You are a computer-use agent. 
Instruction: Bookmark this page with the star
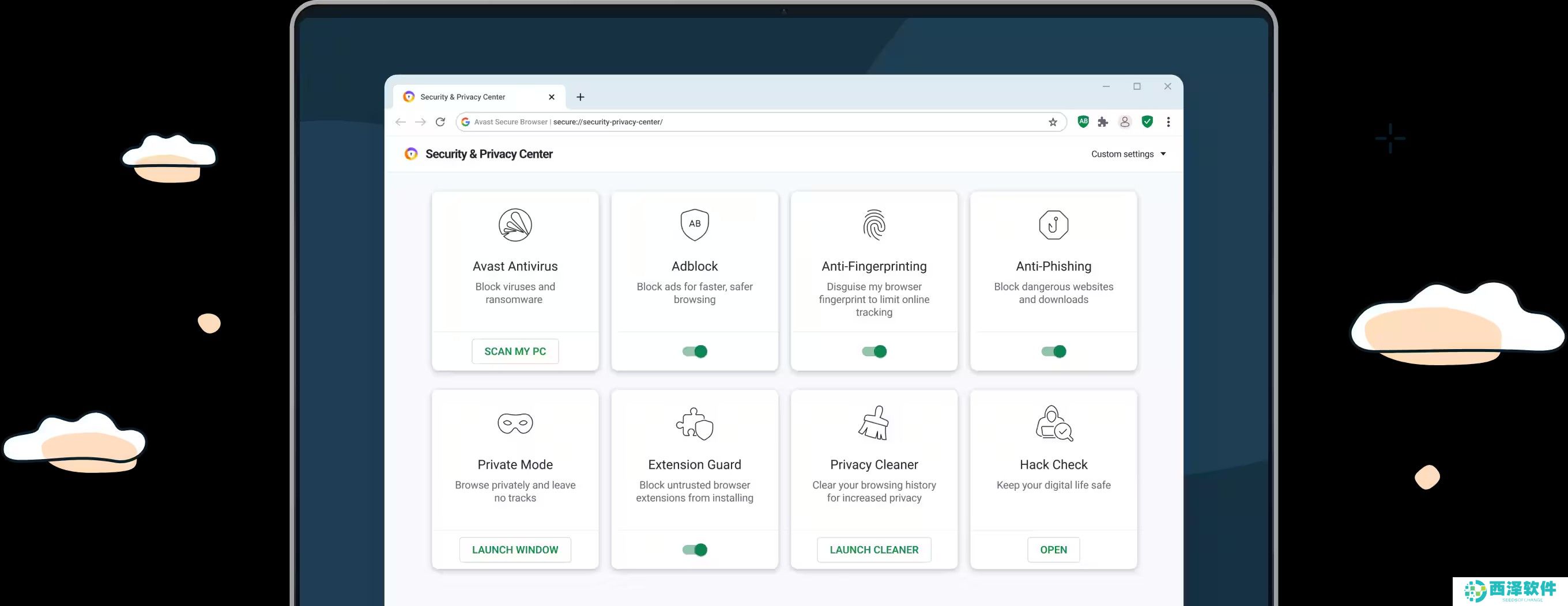click(x=1053, y=122)
